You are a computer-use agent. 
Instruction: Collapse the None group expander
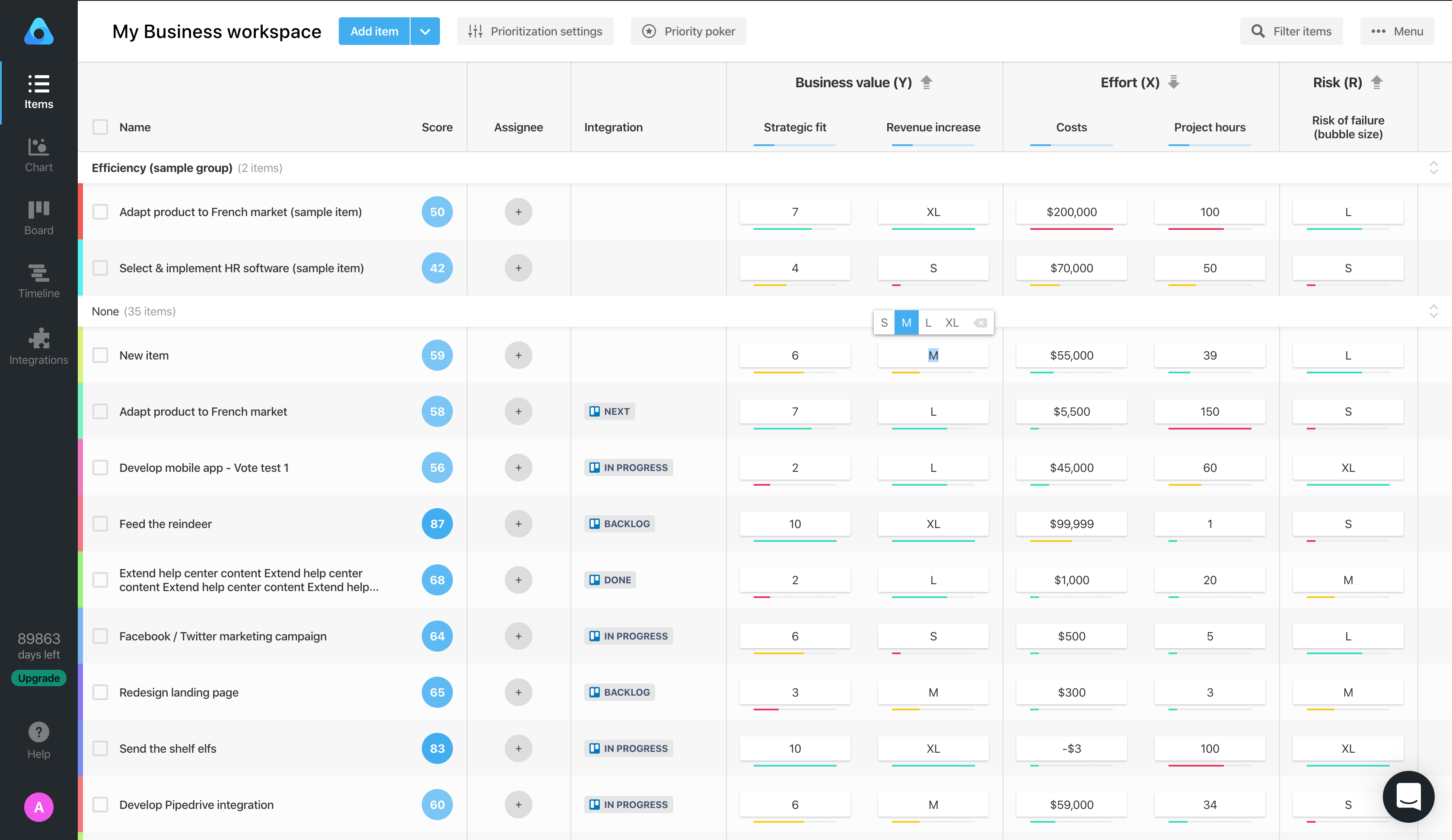click(x=1433, y=311)
